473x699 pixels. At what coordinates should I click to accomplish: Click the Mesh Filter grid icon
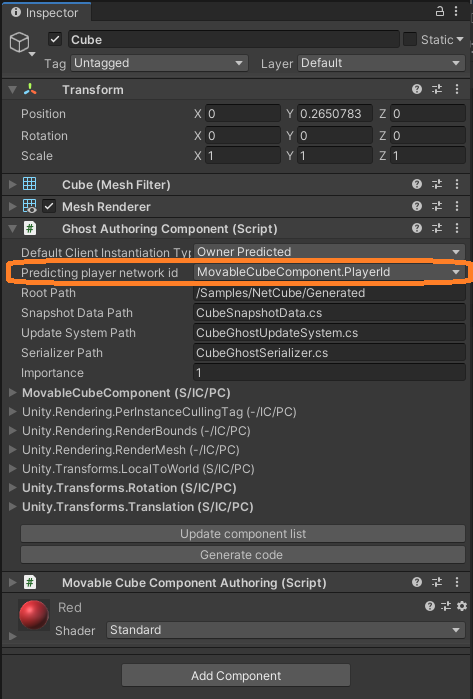(x=30, y=184)
